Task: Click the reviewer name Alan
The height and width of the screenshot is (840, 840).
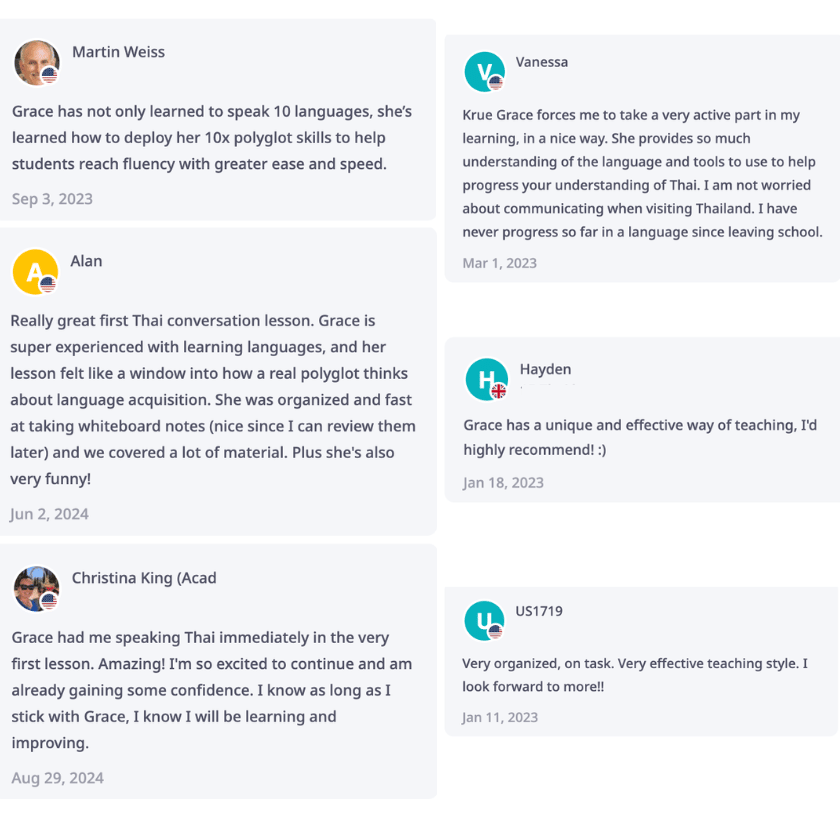Action: (x=86, y=261)
